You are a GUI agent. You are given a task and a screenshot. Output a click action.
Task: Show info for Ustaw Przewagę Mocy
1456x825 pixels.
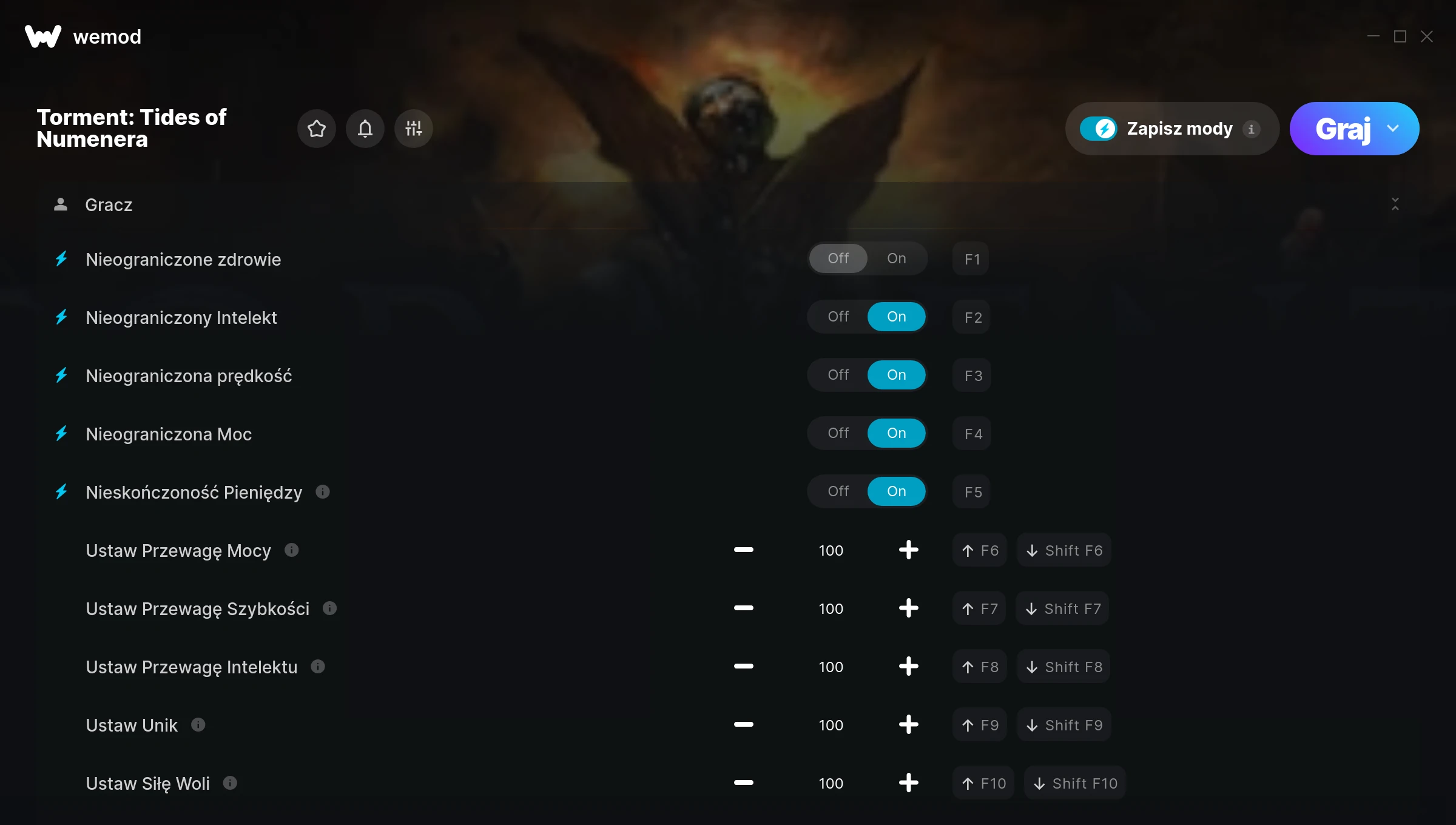tap(292, 550)
